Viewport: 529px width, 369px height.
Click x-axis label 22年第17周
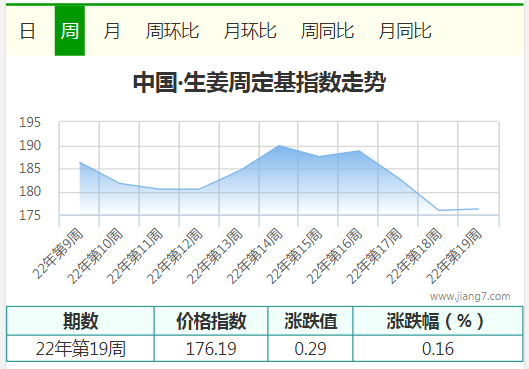click(374, 256)
